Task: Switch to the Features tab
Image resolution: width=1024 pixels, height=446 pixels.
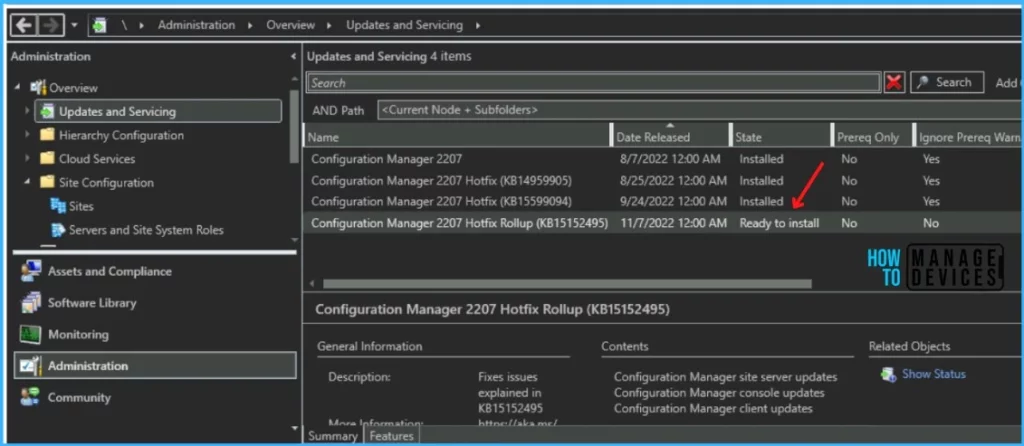Action: pyautogui.click(x=392, y=436)
